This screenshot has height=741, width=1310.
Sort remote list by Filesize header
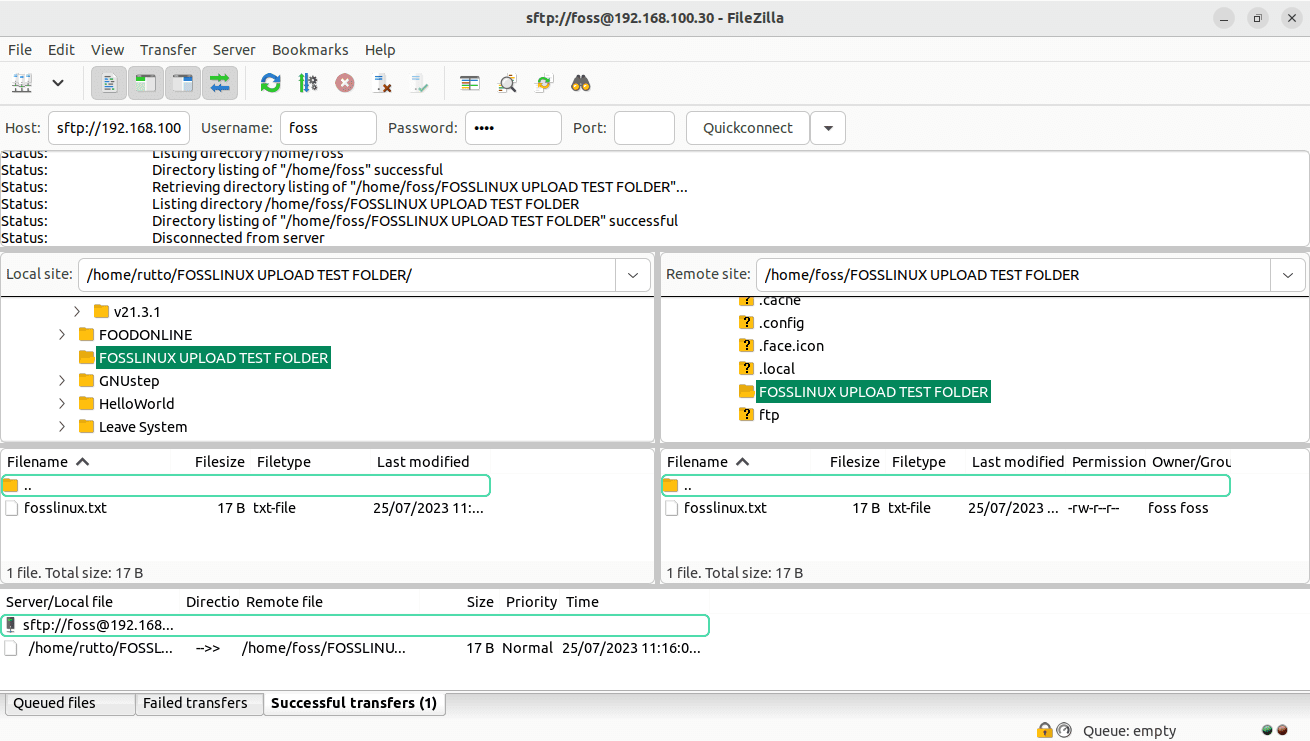pyautogui.click(x=854, y=462)
